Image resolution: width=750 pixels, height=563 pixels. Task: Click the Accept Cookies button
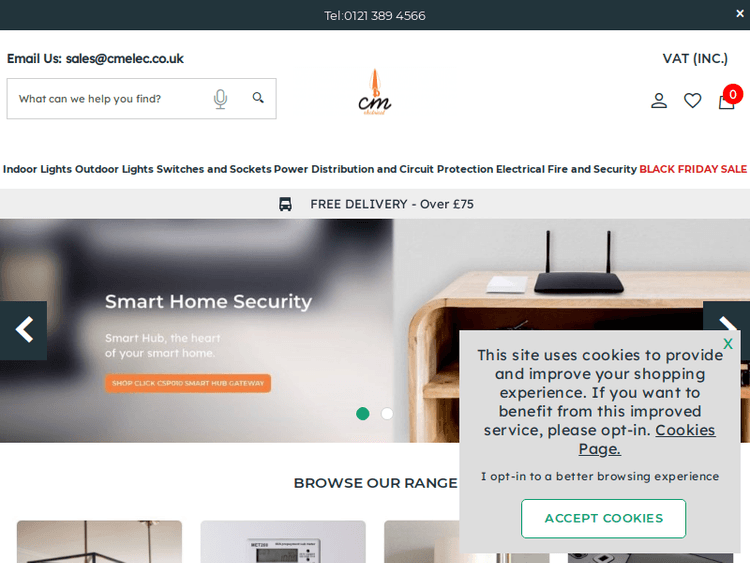603,519
